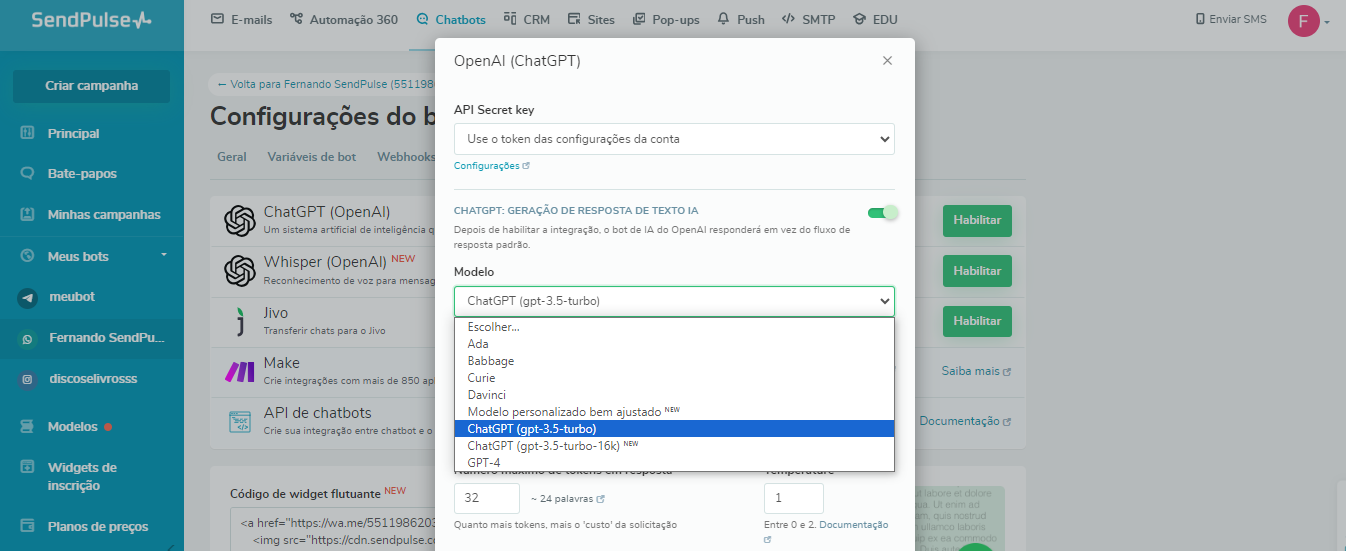Toggle ChatGPT geração de resposta switch
This screenshot has width=1346, height=551.
(883, 212)
